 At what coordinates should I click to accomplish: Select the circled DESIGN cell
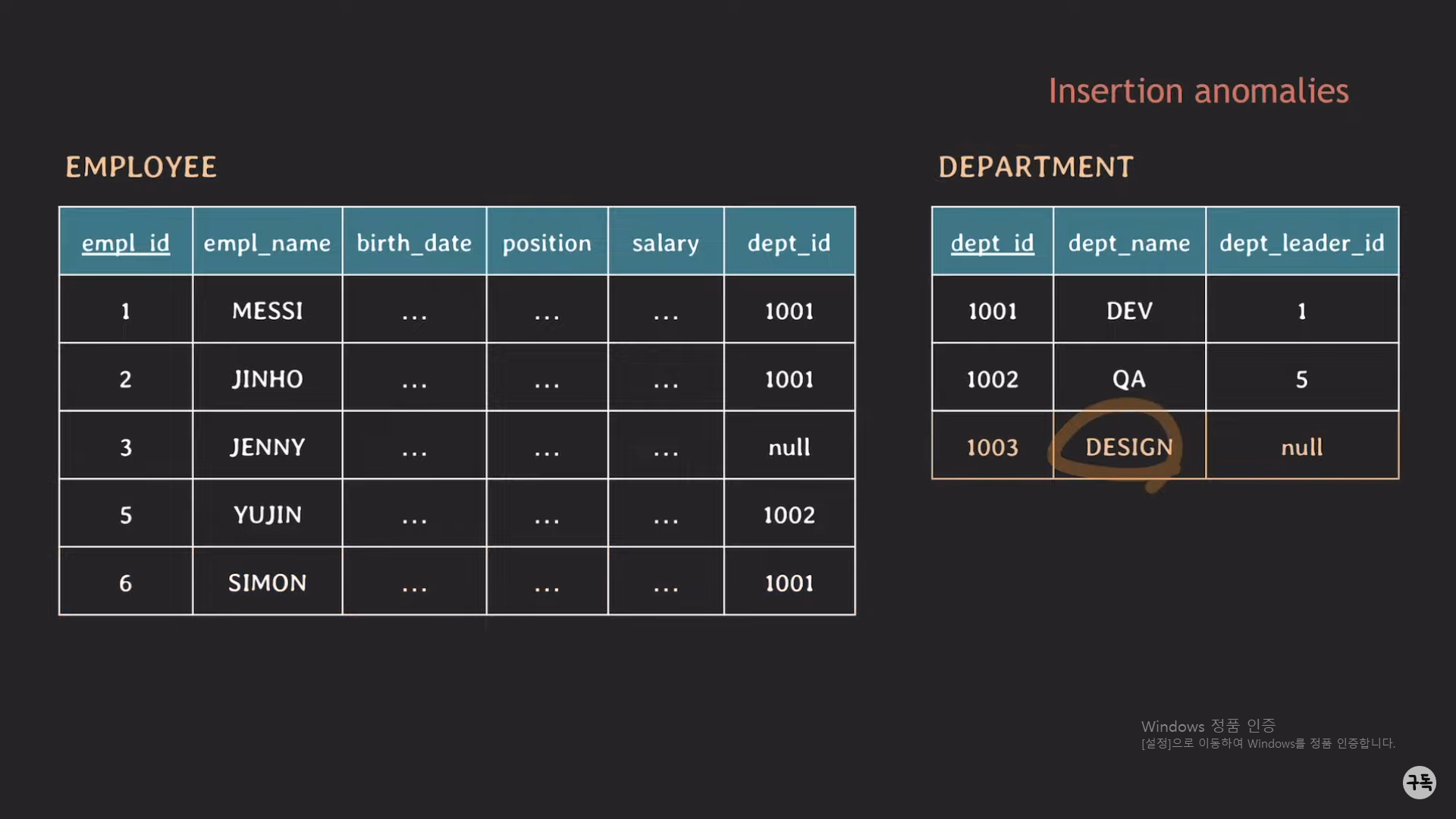point(1128,447)
